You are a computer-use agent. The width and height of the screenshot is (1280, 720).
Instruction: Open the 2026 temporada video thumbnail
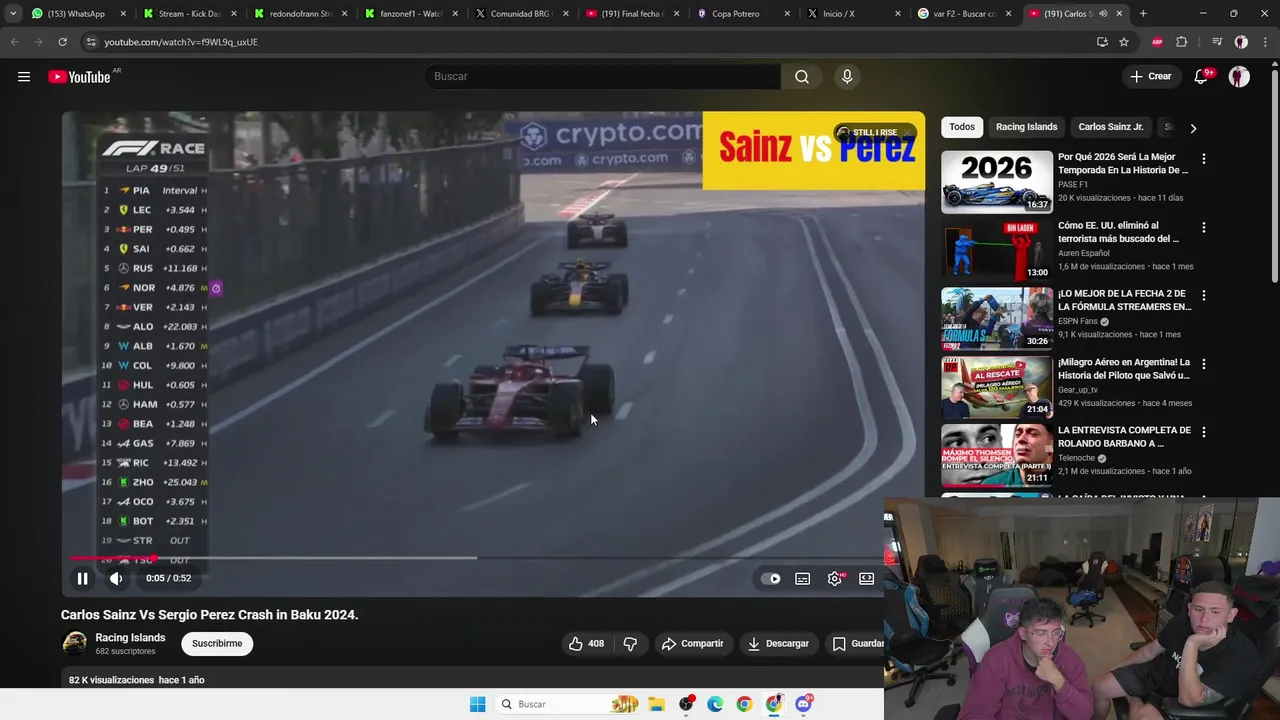(996, 182)
